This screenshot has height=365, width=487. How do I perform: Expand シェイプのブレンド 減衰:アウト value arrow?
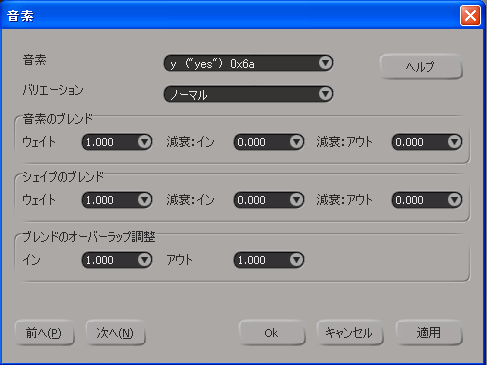coord(454,200)
